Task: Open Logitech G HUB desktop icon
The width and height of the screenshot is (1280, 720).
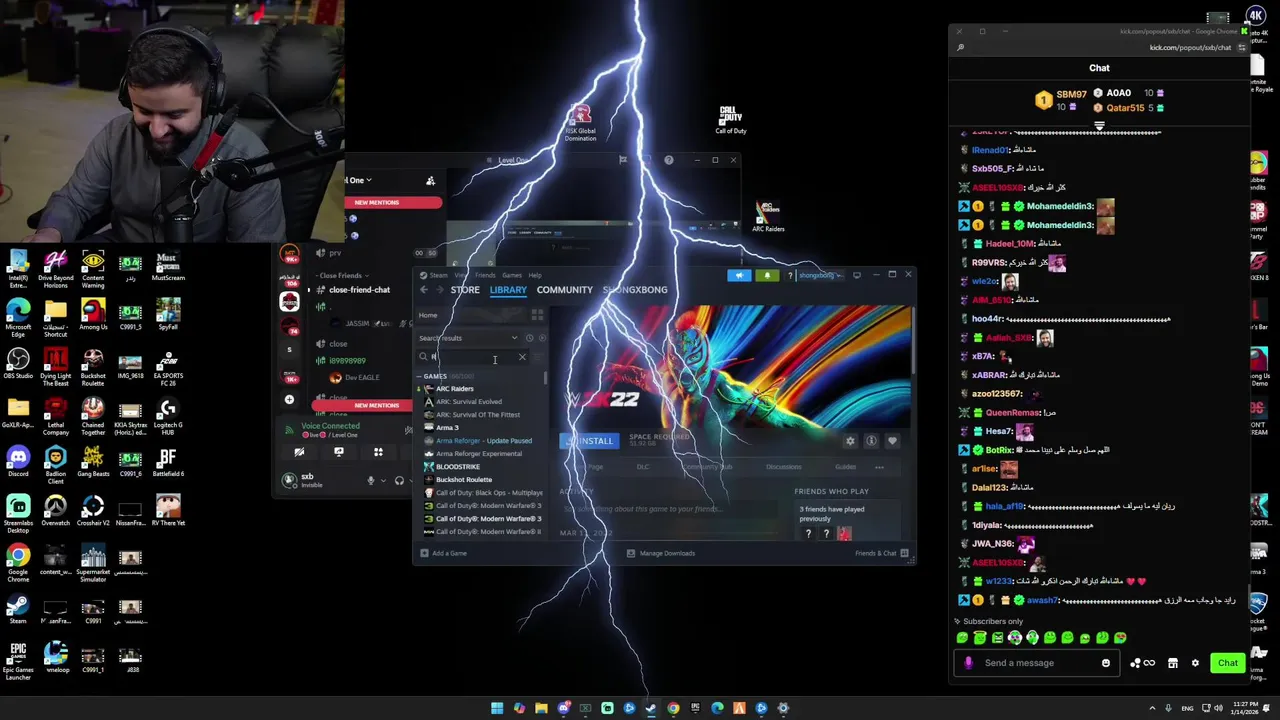Action: tap(168, 416)
